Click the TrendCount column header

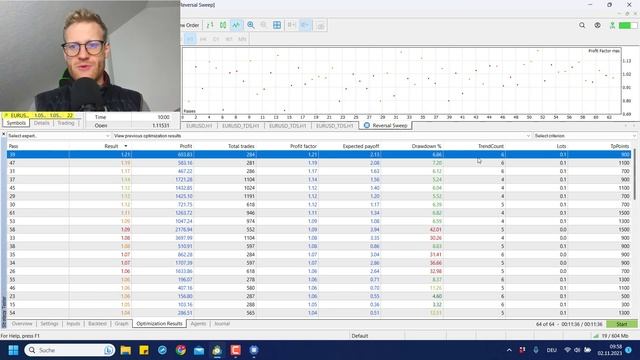pos(491,146)
